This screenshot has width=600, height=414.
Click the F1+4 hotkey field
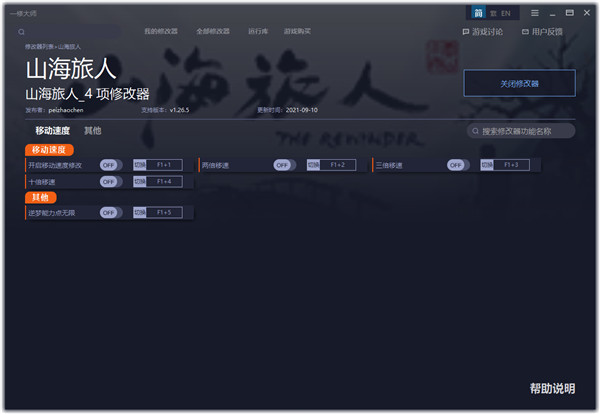[164, 181]
